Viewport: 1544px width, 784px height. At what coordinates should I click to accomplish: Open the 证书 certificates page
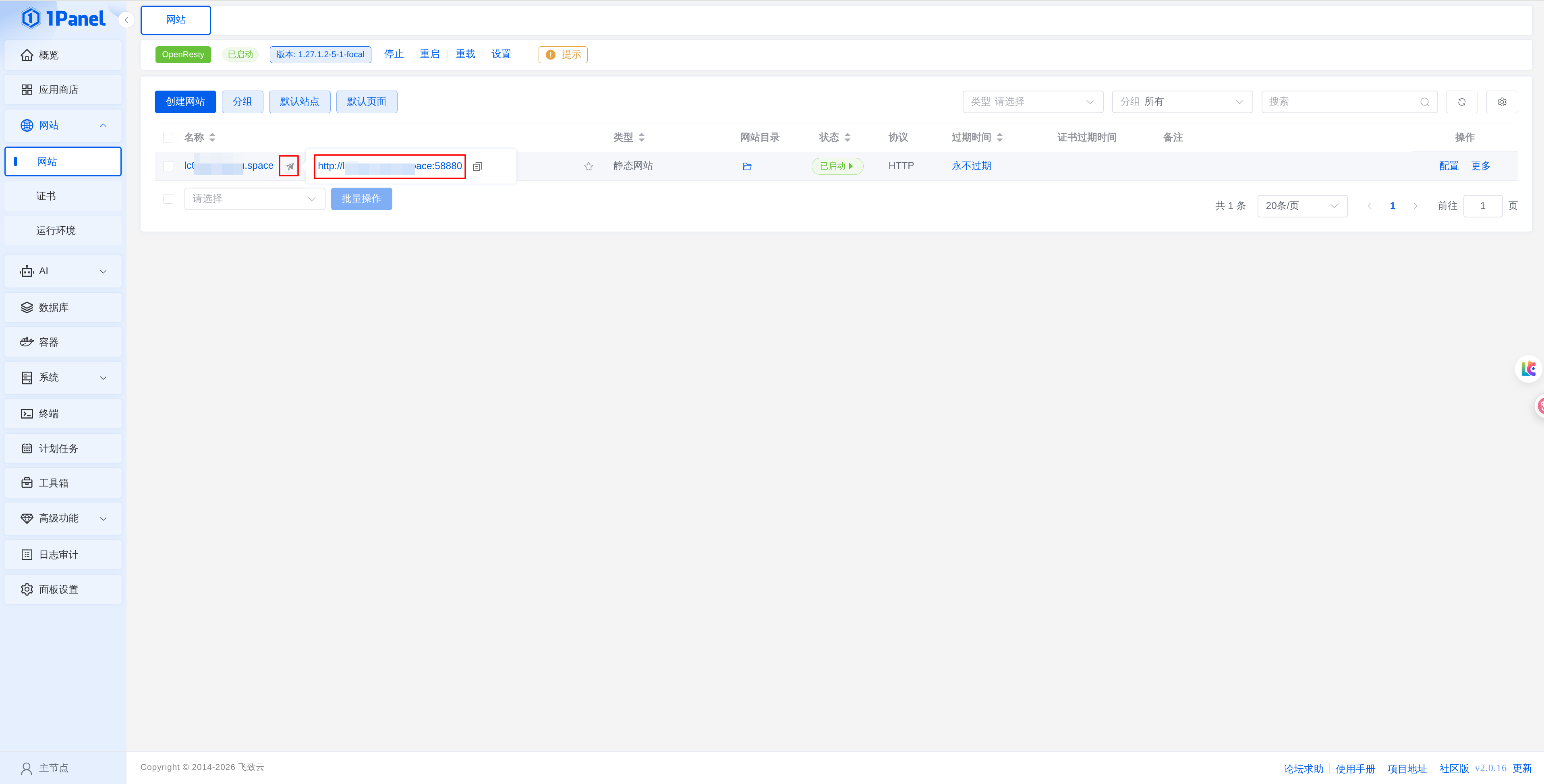[63, 196]
